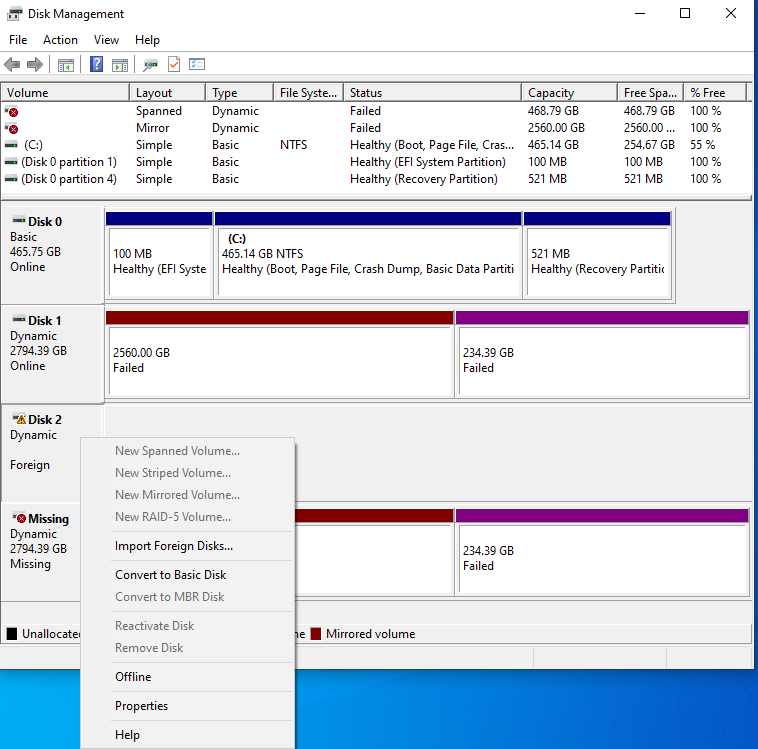Click the Disk 0 drive icon

click(19, 220)
